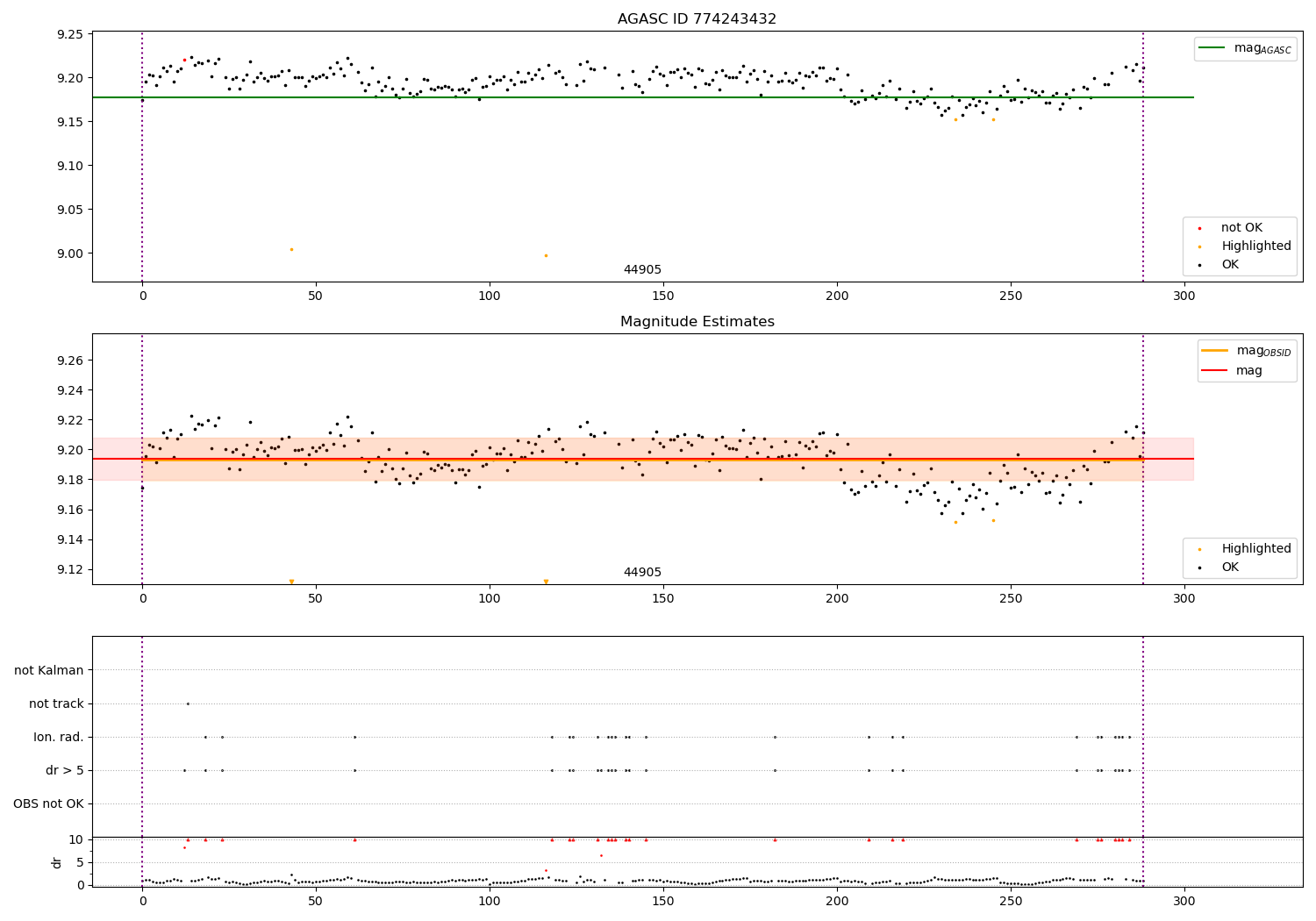Click orange point near x=245 in top panel
Image resolution: width=1316 pixels, height=921 pixels.
pos(993,119)
